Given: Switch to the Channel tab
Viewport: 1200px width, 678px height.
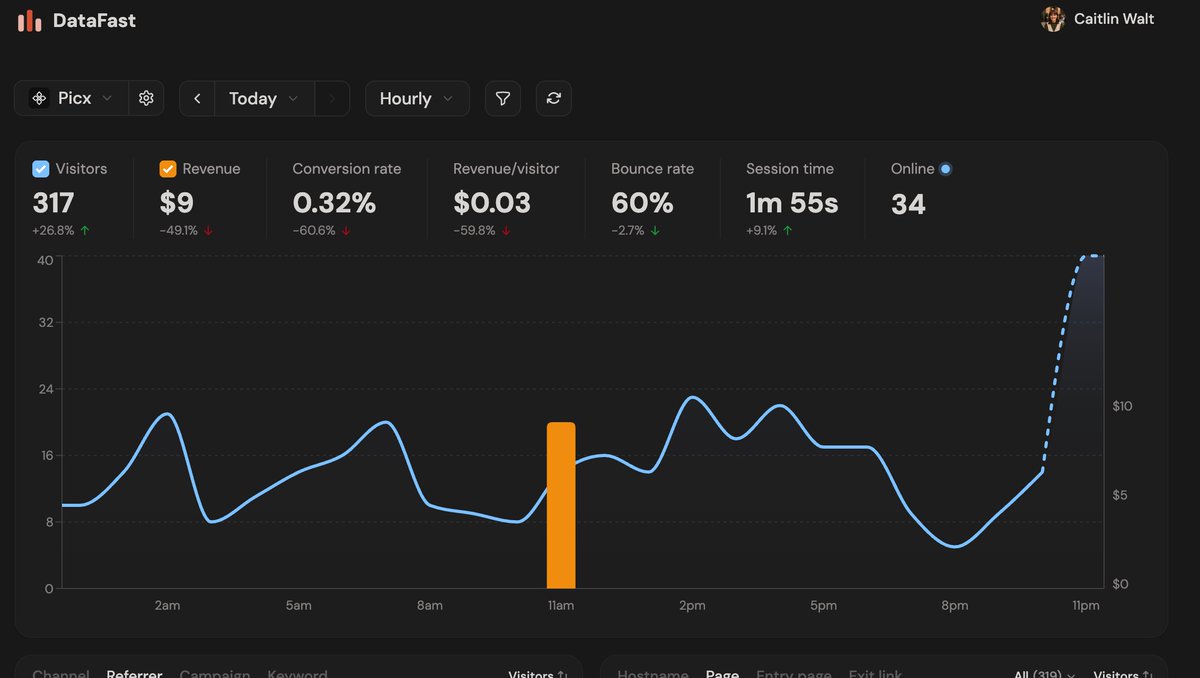Looking at the screenshot, I should (x=60, y=674).
